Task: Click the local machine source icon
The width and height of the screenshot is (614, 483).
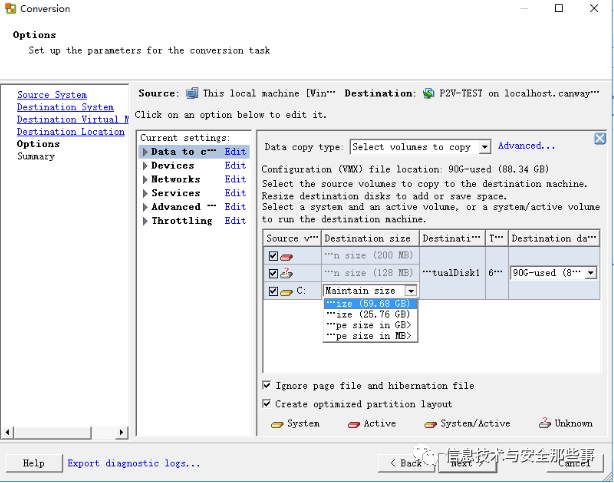Action: (192, 93)
